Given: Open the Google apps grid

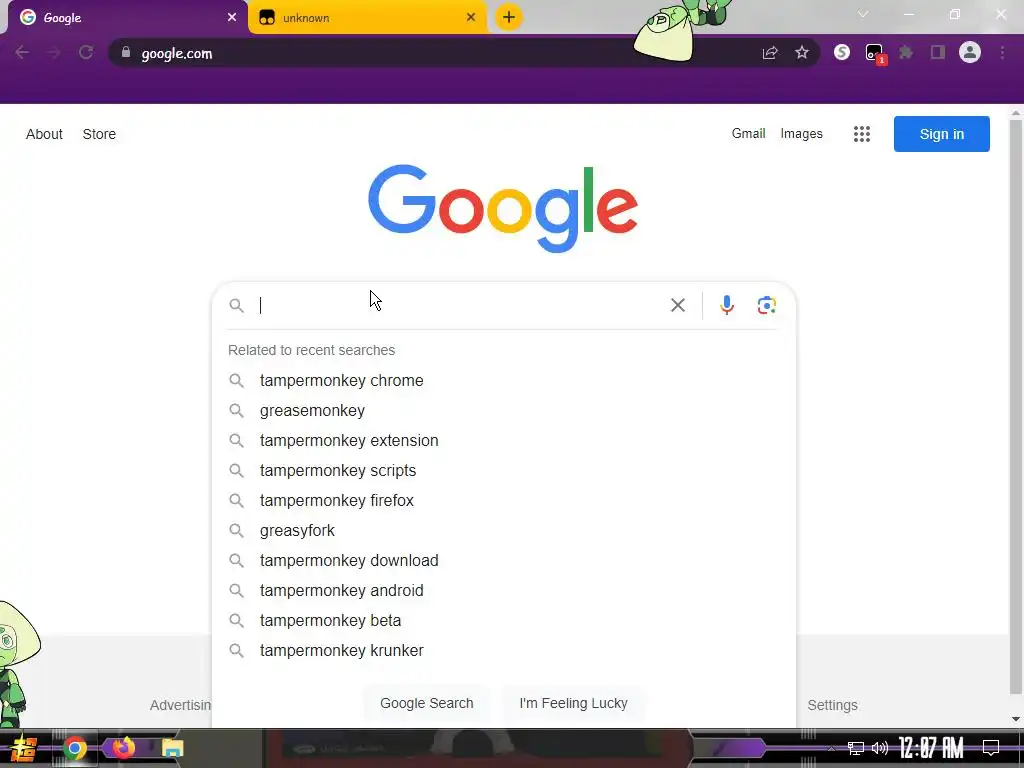Looking at the screenshot, I should pos(862,134).
